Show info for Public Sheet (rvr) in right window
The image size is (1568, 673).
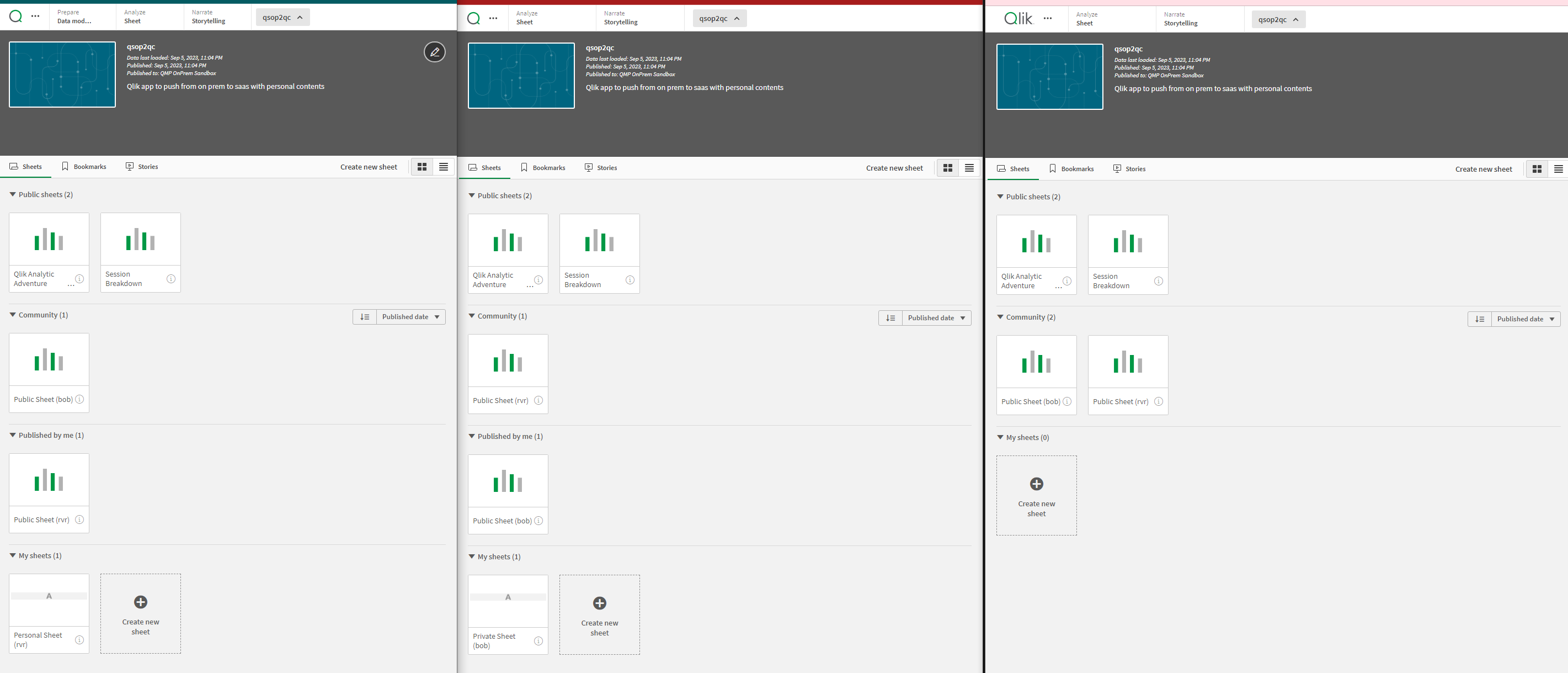pos(1159,401)
